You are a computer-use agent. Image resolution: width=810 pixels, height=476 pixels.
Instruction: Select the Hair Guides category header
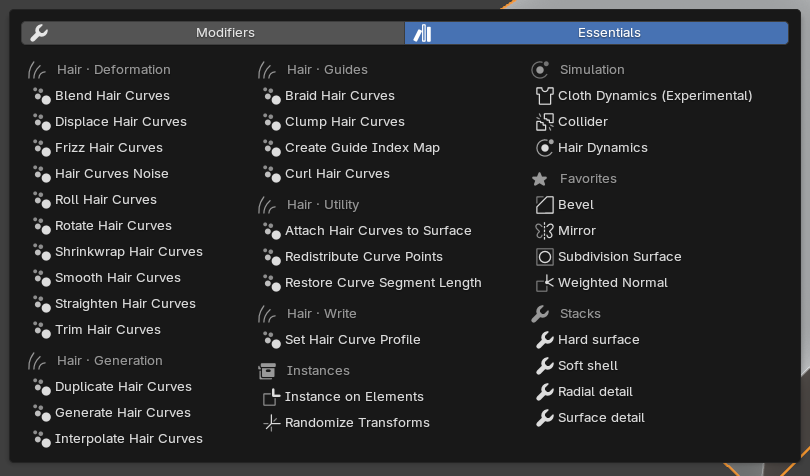point(327,70)
